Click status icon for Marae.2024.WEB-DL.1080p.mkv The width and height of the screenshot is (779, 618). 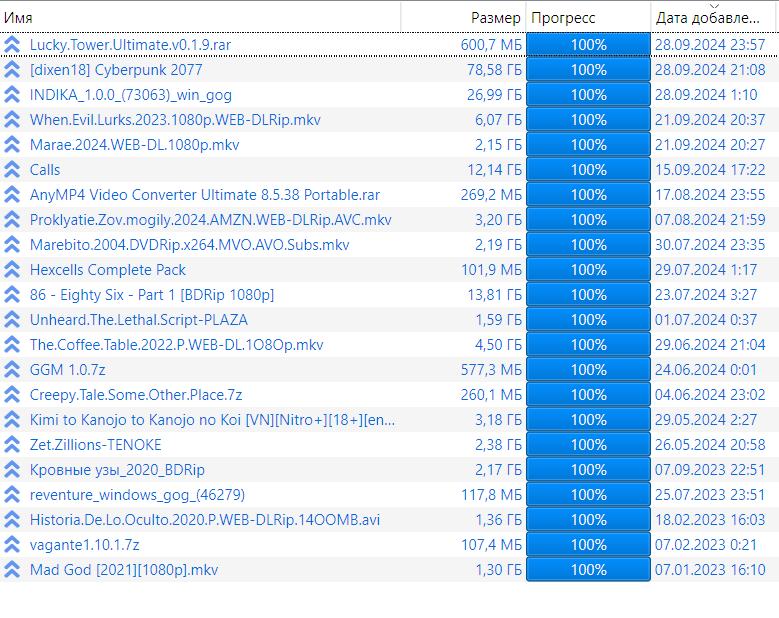click(12, 145)
